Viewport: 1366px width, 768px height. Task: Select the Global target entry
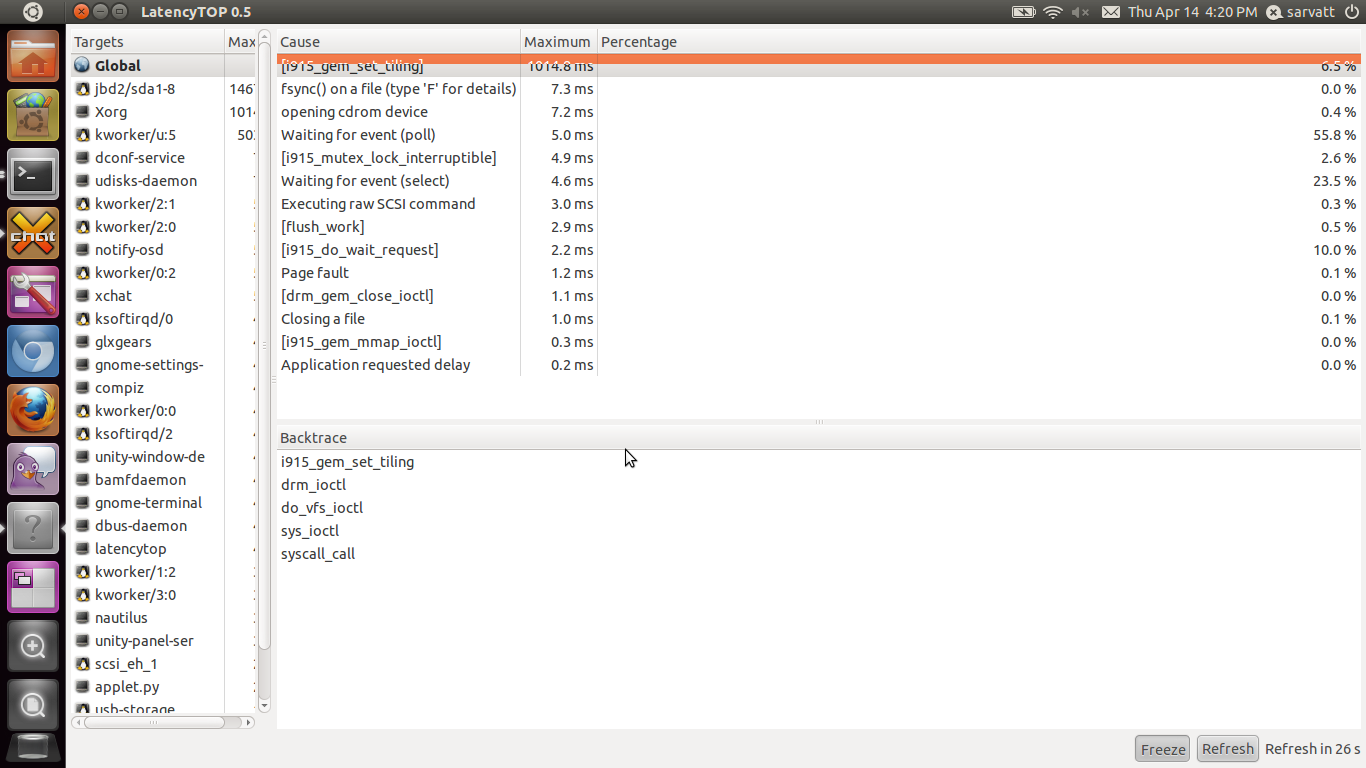(118, 66)
